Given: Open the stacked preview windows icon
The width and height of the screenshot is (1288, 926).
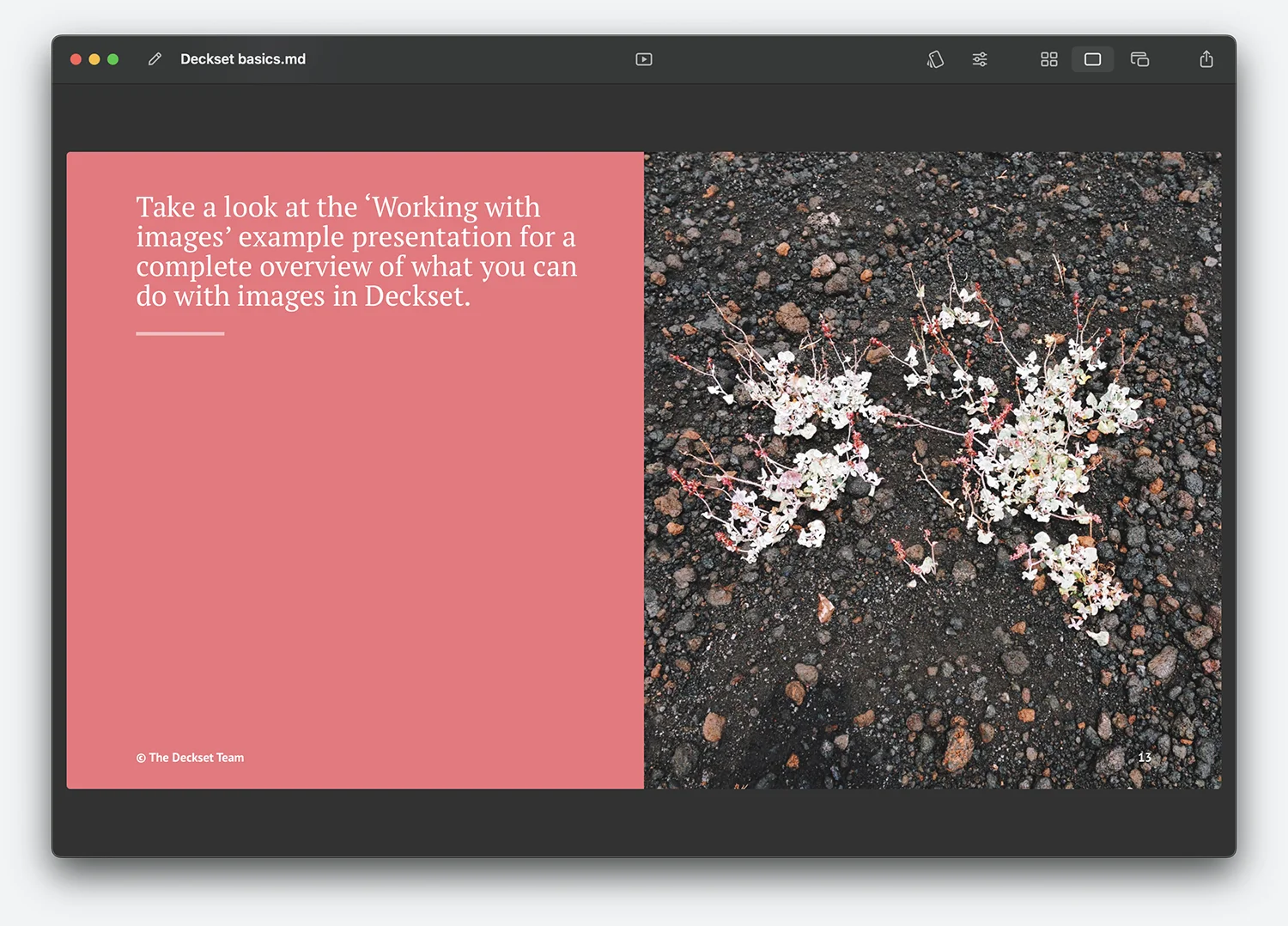Looking at the screenshot, I should (1139, 59).
